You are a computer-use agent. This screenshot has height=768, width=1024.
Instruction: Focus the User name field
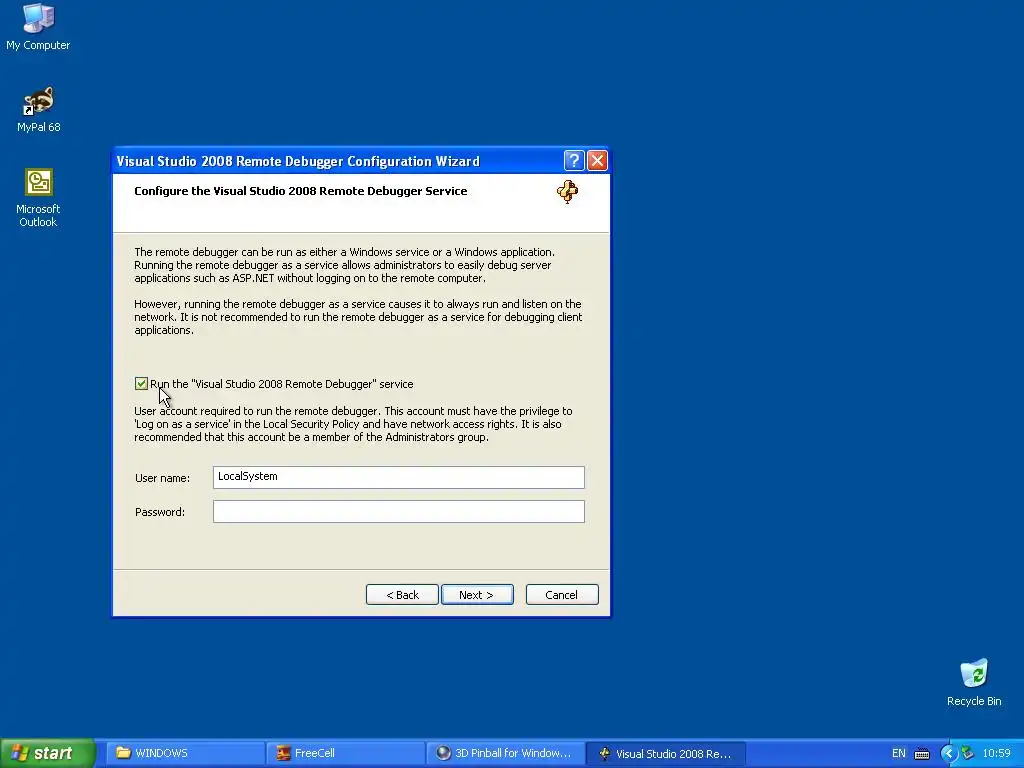pyautogui.click(x=398, y=477)
